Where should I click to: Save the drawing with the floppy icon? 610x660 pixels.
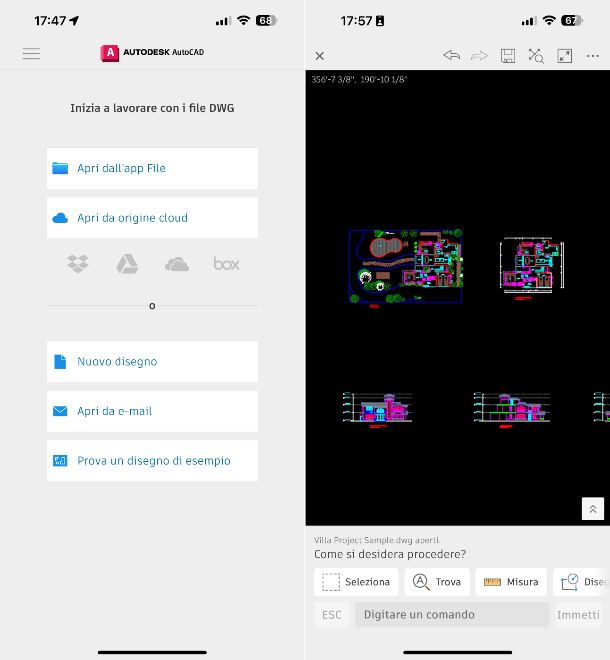508,56
